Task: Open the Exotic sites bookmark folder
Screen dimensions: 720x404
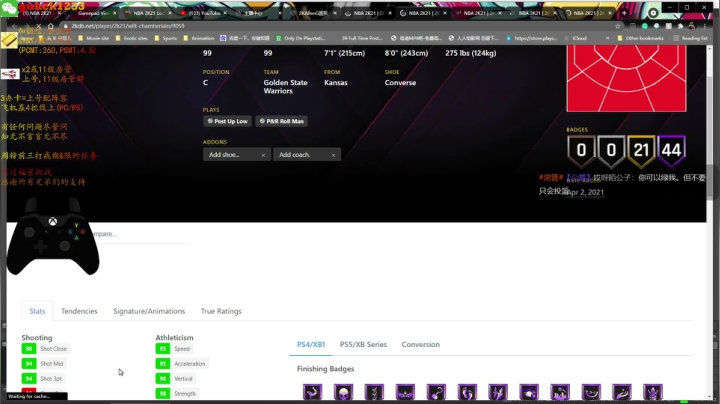Action: (132, 38)
